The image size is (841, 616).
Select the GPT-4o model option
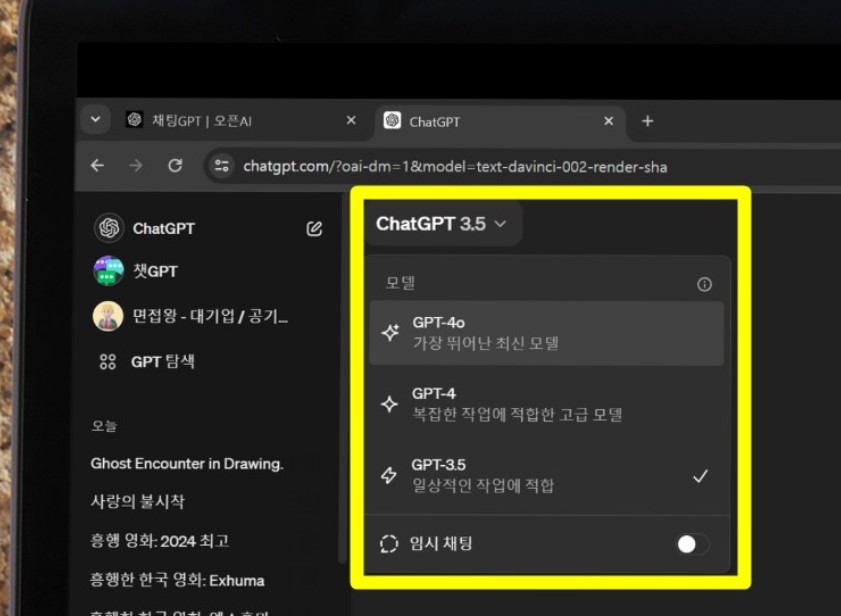point(547,333)
